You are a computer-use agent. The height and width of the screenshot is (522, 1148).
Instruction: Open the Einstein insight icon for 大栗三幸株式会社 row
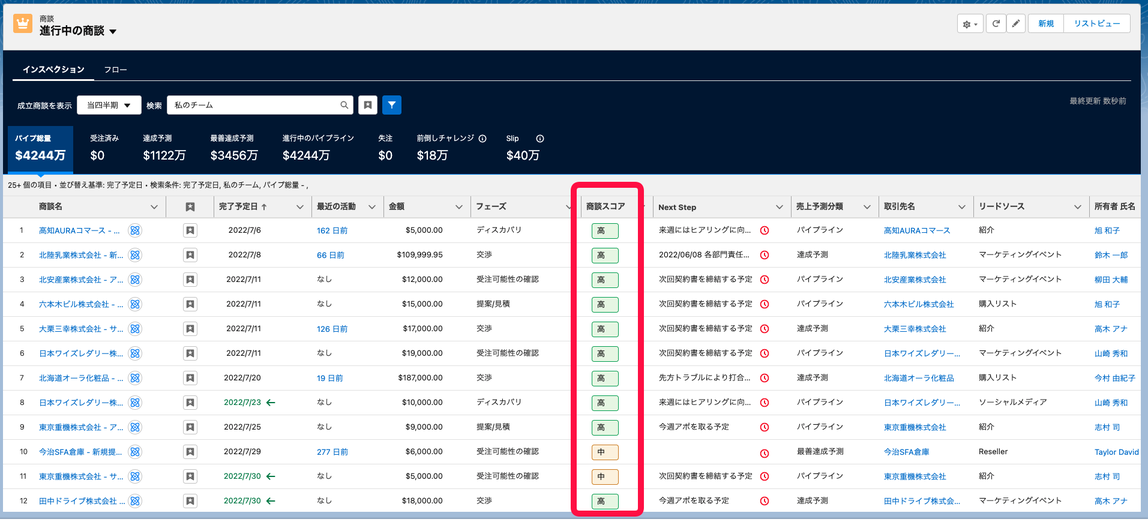135,329
